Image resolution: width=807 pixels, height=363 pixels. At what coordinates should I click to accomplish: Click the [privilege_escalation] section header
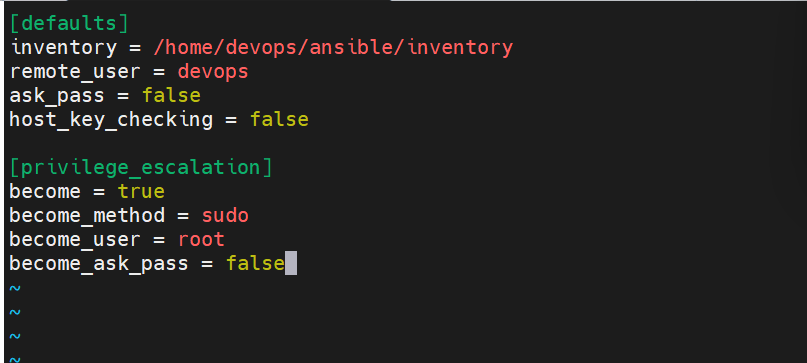pyautogui.click(x=141, y=168)
